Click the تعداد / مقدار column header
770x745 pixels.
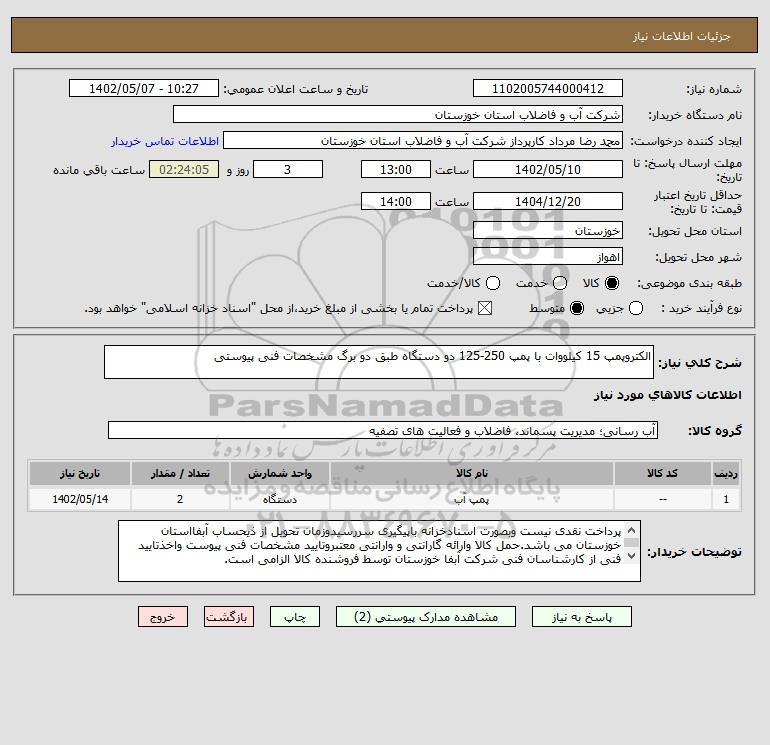[x=180, y=473]
